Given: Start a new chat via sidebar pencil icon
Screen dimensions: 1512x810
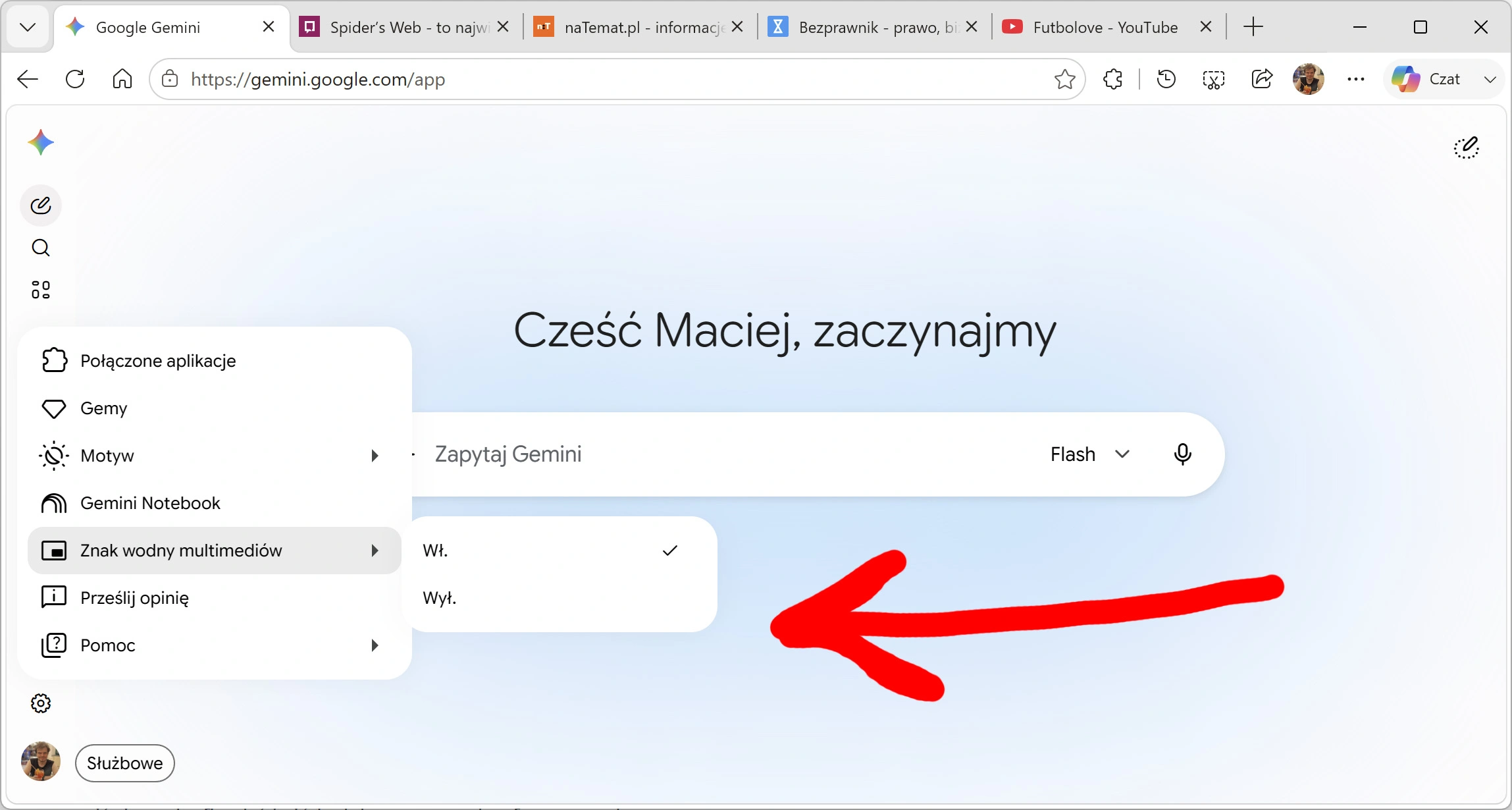Looking at the screenshot, I should click(41, 205).
